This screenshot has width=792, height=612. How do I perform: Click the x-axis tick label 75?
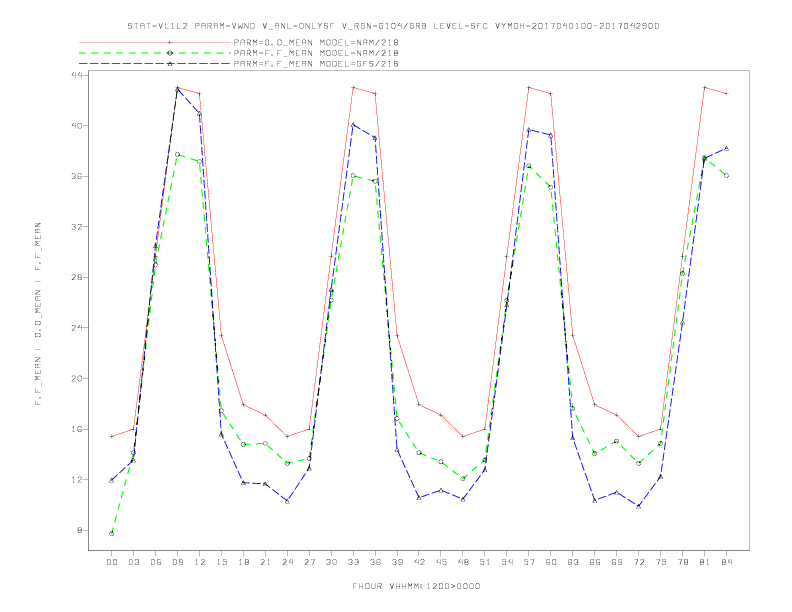tap(661, 562)
